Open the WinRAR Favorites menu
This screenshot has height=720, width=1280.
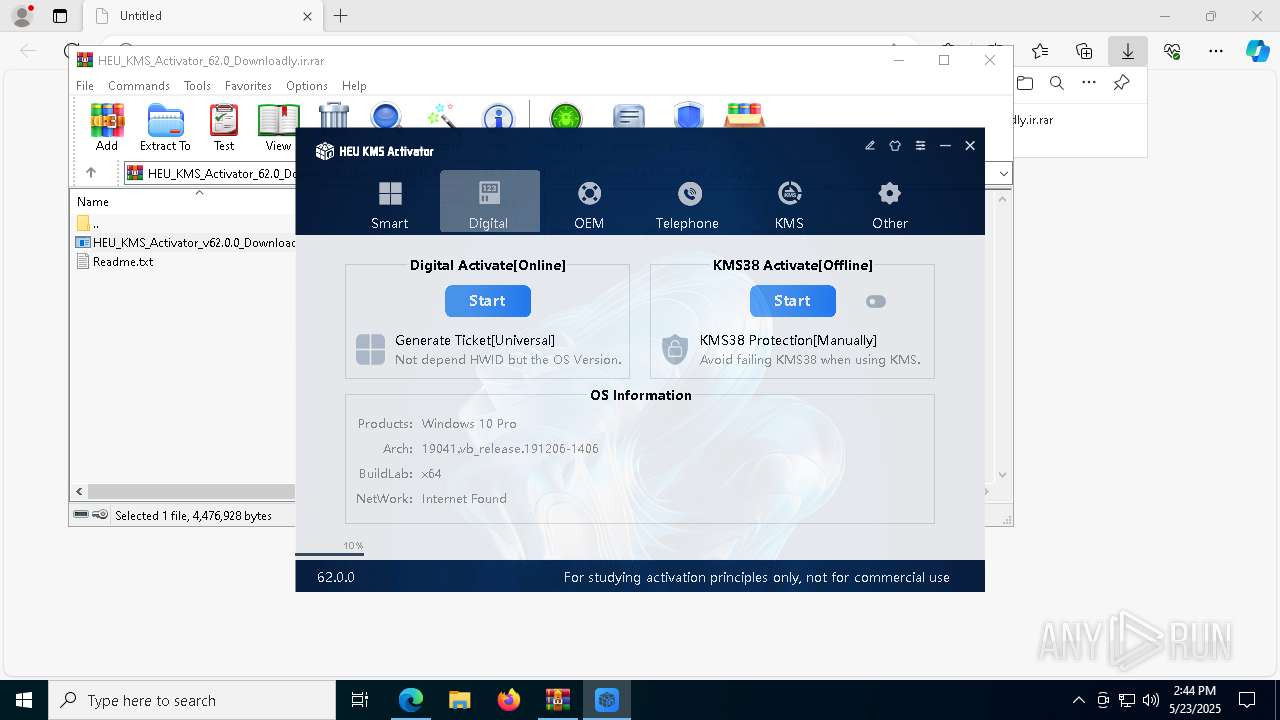pyautogui.click(x=248, y=86)
